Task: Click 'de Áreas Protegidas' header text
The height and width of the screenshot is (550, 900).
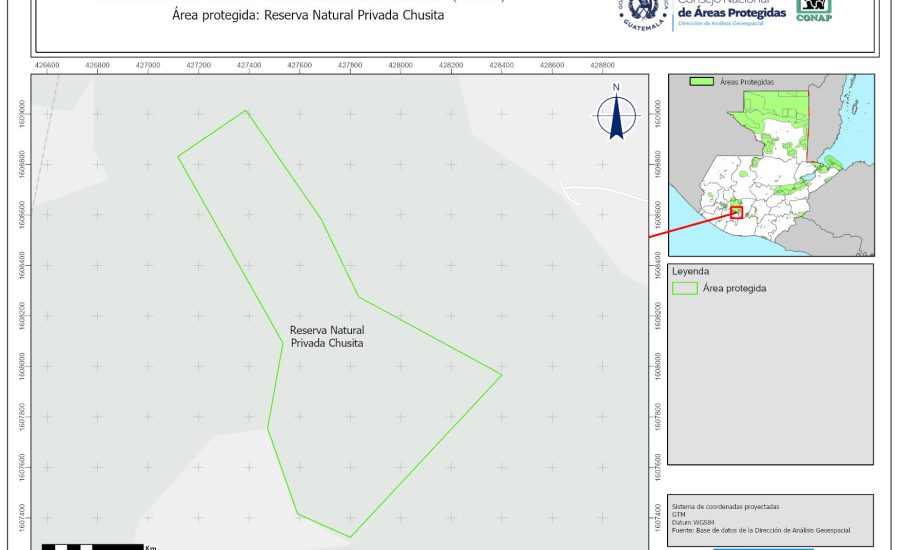Action: (731, 11)
